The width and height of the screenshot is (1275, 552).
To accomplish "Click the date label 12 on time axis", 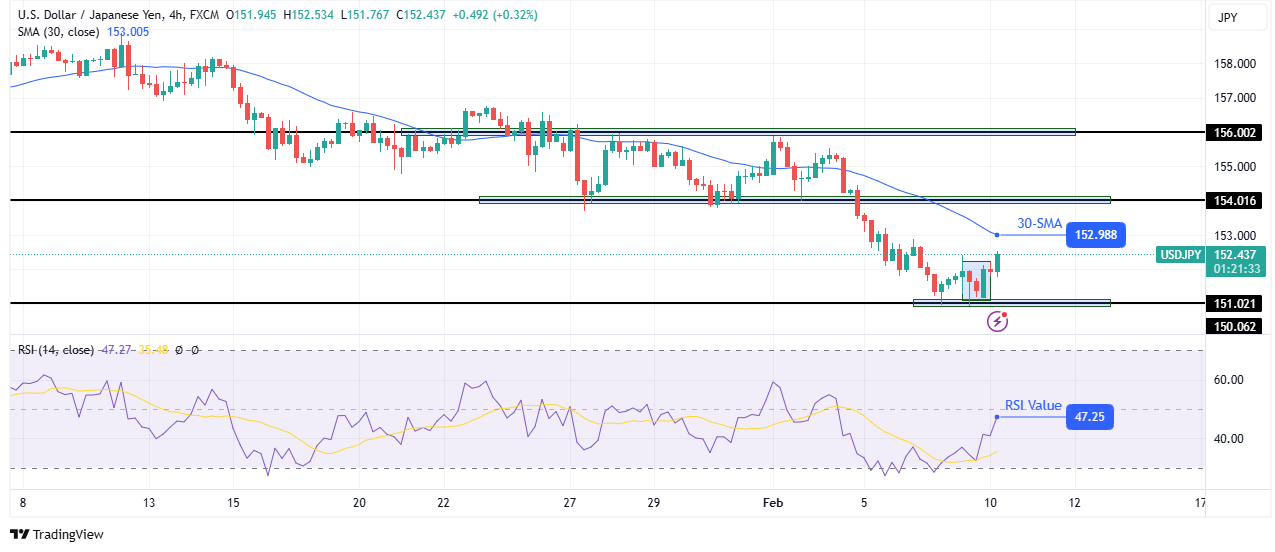I will pyautogui.click(x=1075, y=503).
